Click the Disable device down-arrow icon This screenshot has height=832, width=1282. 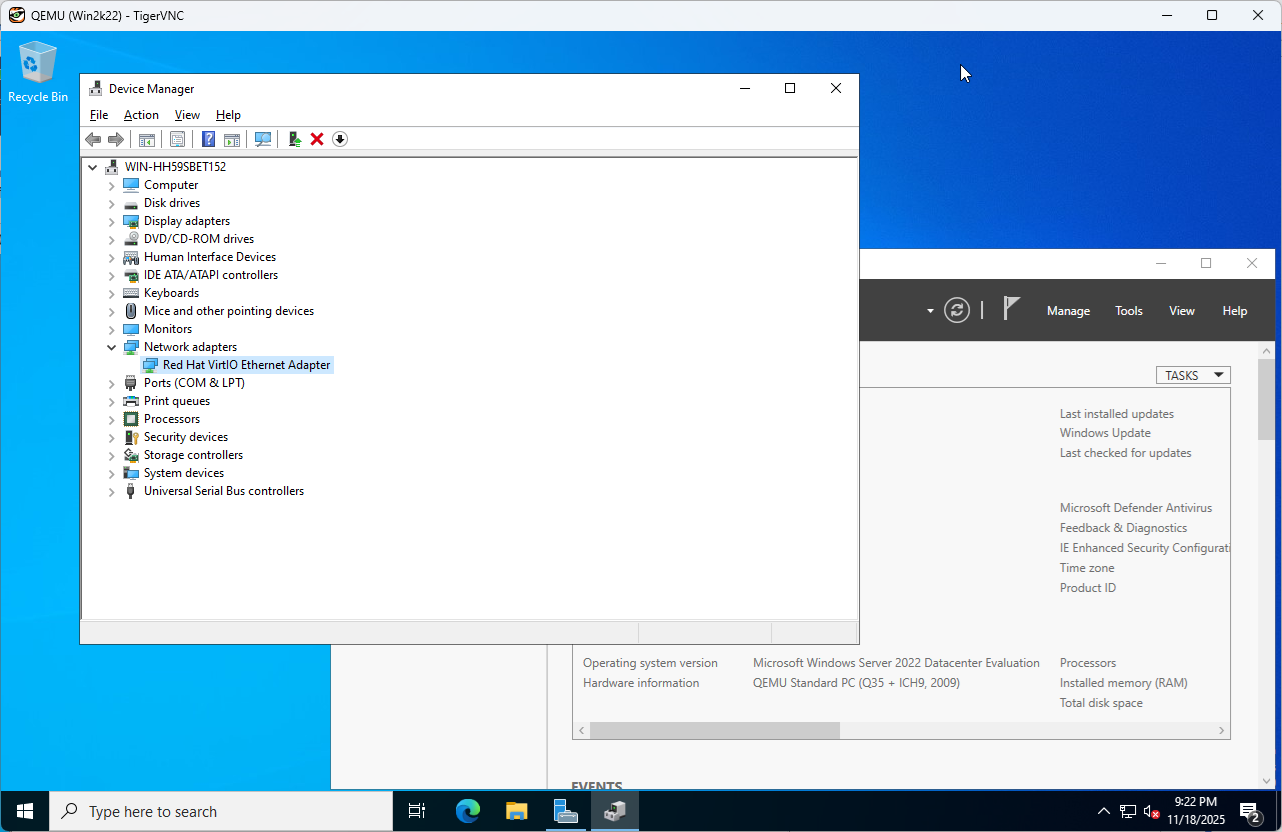point(340,139)
